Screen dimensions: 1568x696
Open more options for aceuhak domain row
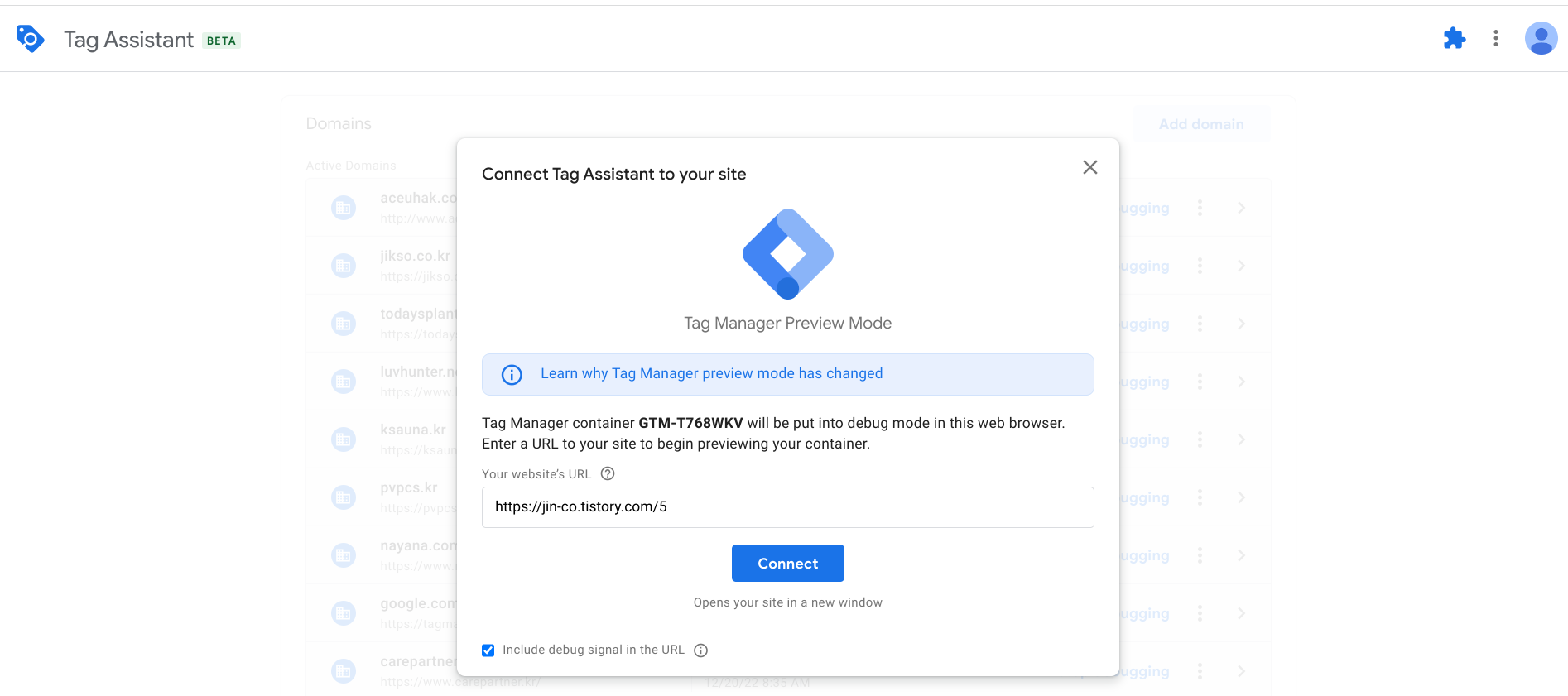(1200, 208)
